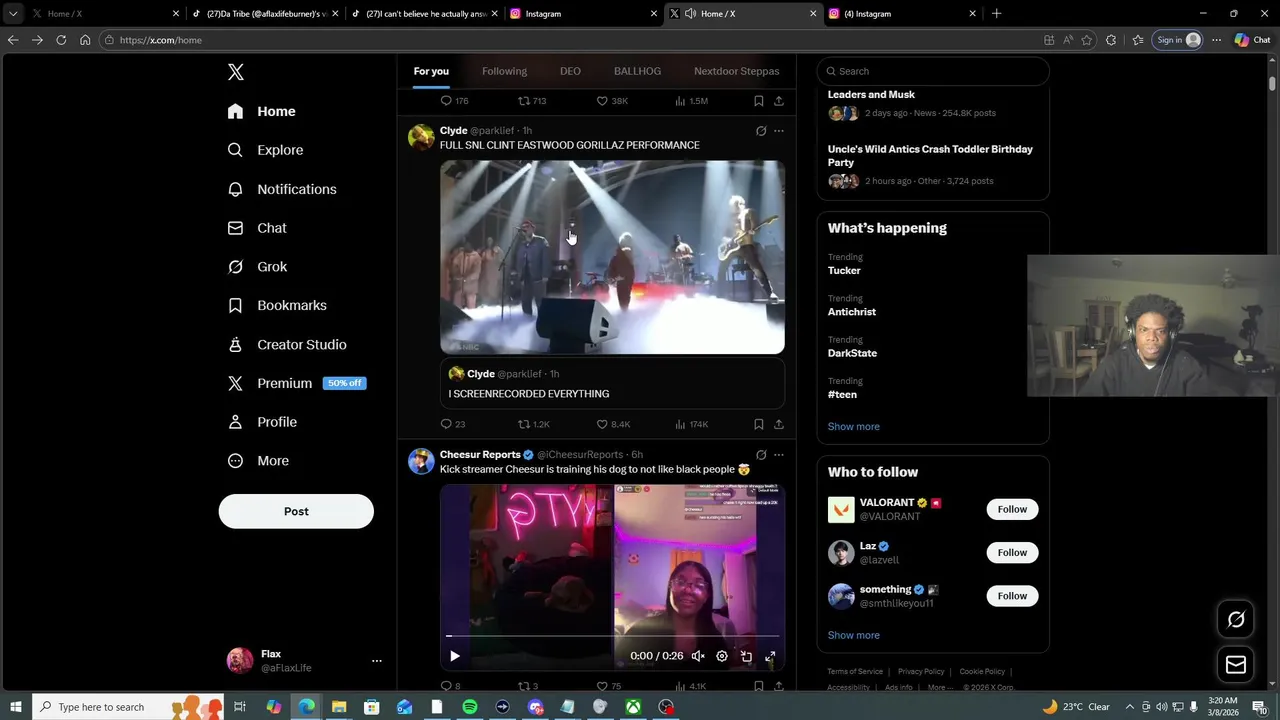The height and width of the screenshot is (720, 1280).
Task: Seek on the Cheesur video progress bar
Action: click(x=612, y=636)
